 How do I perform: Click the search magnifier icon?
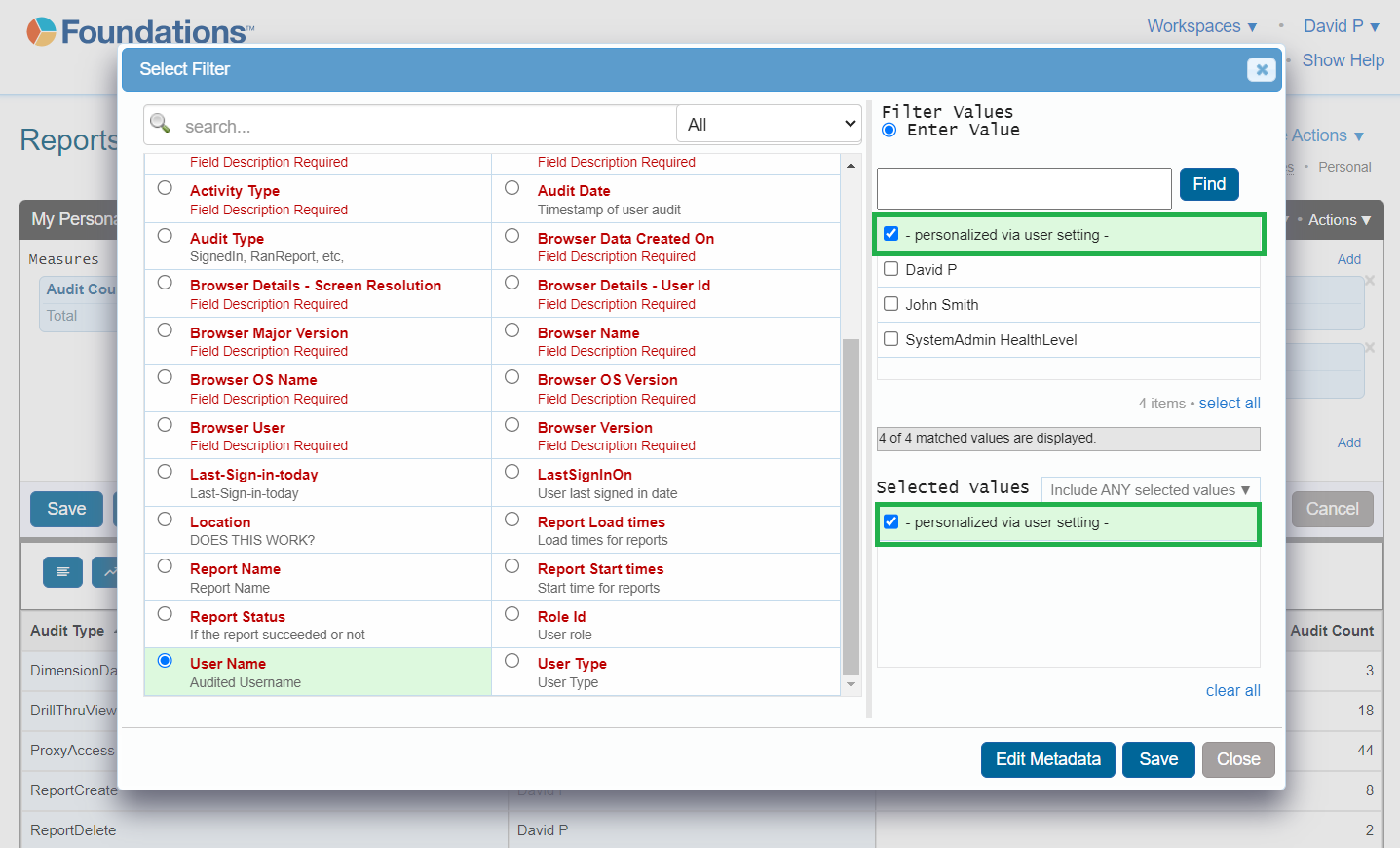click(x=160, y=124)
